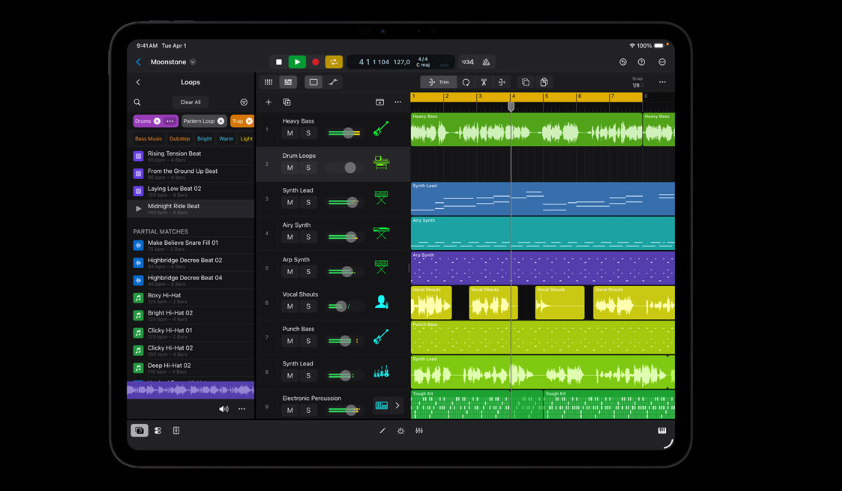Add a new track with the plus icon

click(268, 102)
